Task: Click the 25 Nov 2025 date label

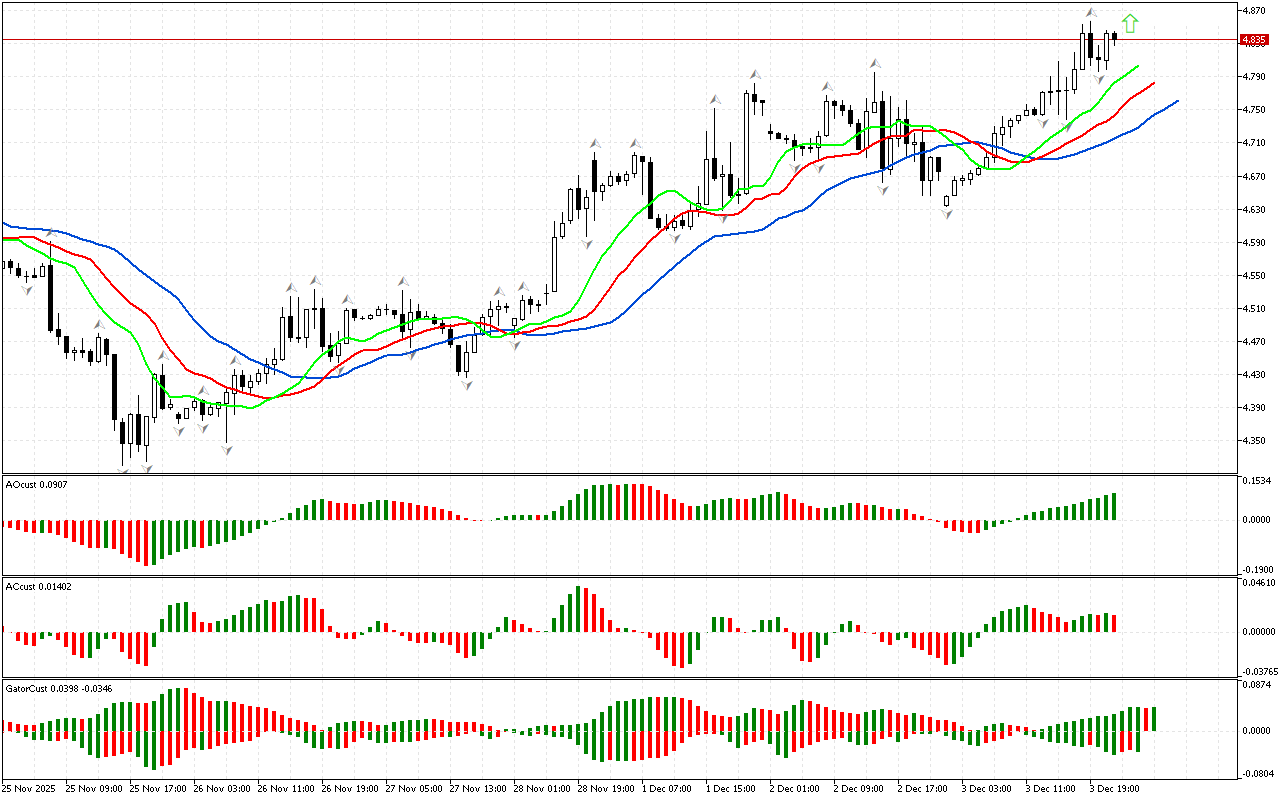Action: pos(30,788)
